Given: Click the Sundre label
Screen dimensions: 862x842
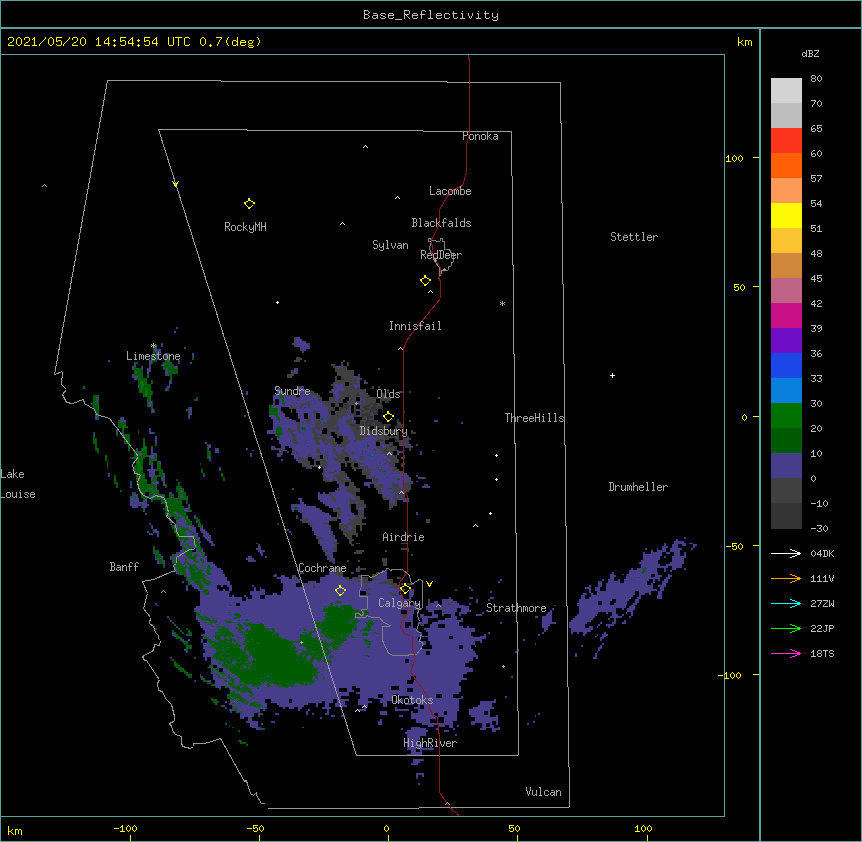Looking at the screenshot, I should point(292,391).
